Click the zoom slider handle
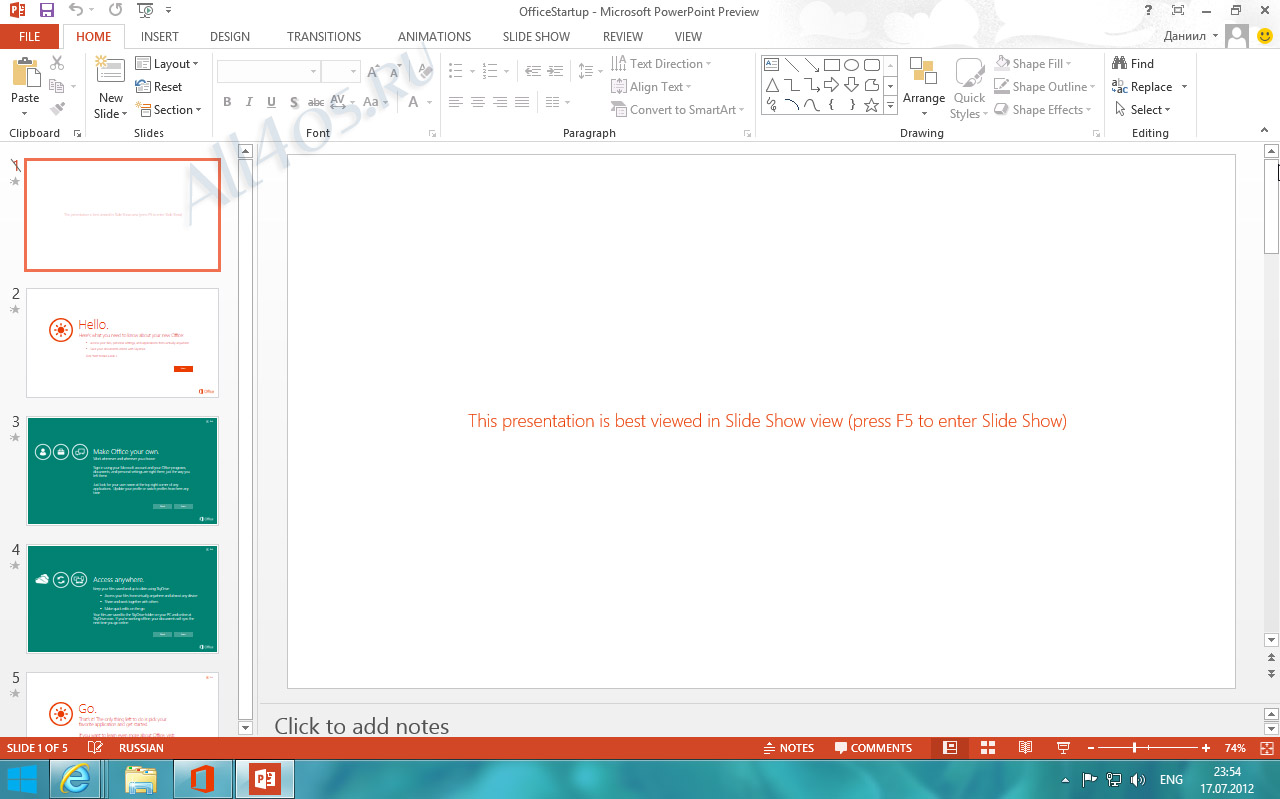Image resolution: width=1280 pixels, height=799 pixels. click(x=1134, y=748)
